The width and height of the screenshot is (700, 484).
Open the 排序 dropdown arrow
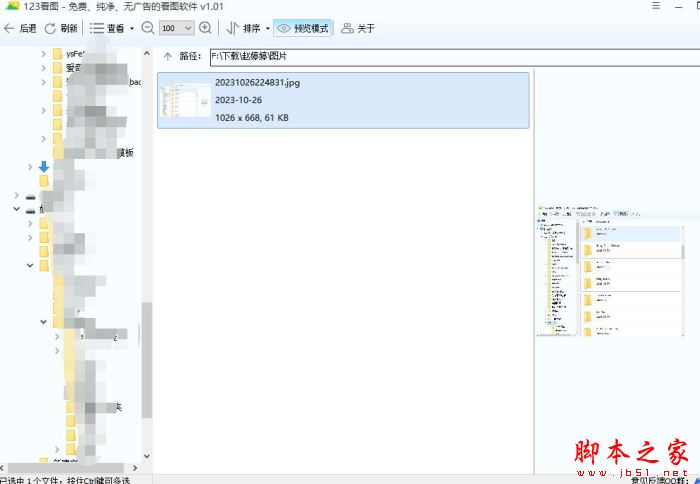click(268, 28)
